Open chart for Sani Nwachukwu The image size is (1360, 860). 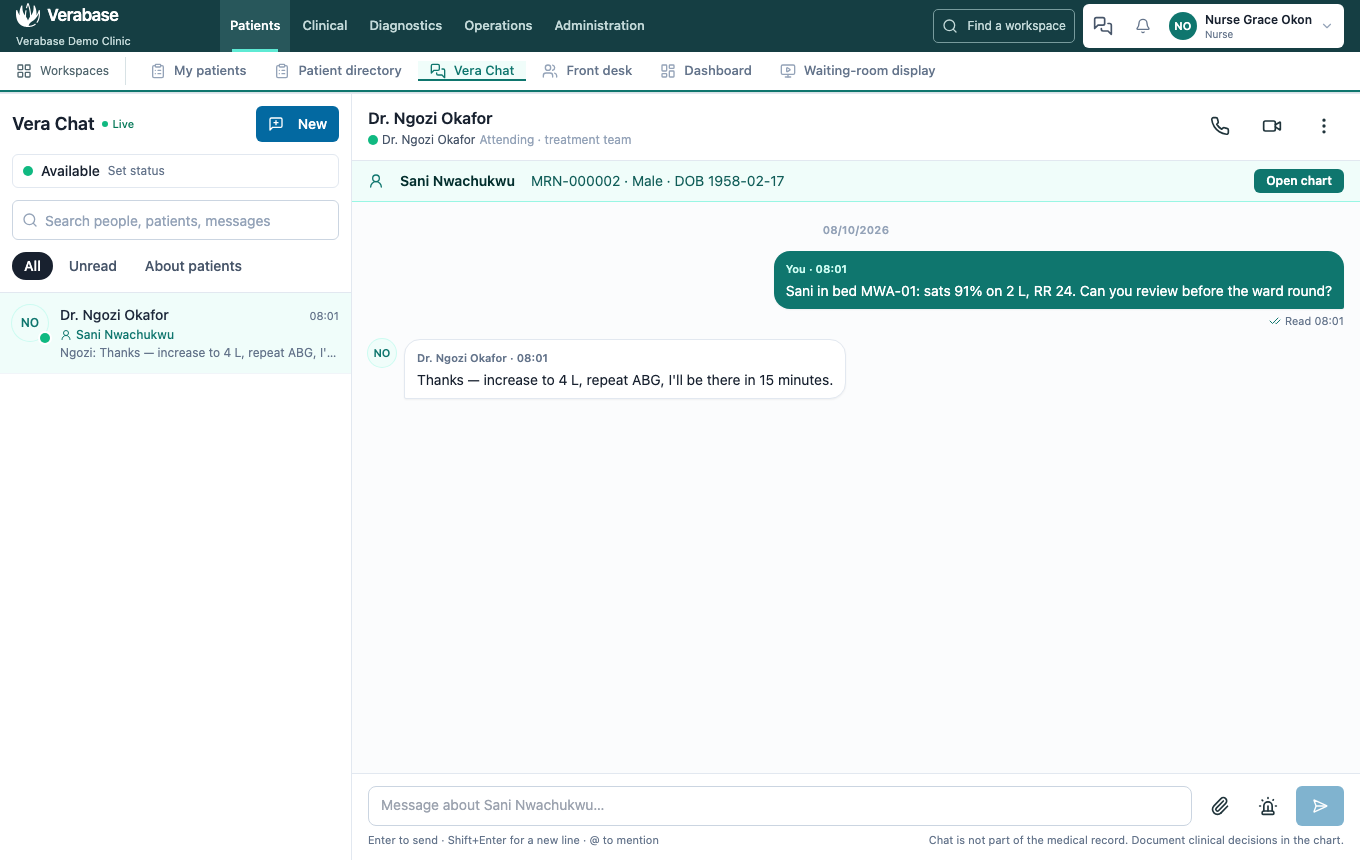(x=1299, y=181)
